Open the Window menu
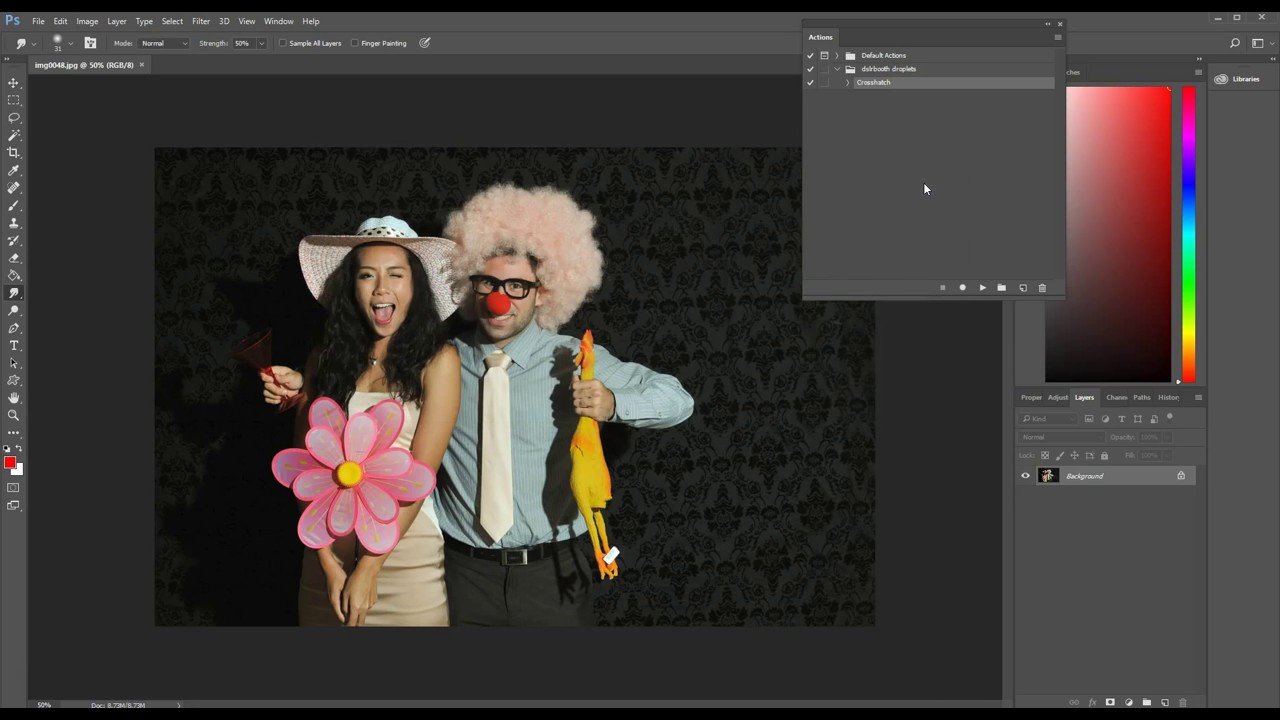 tap(278, 21)
